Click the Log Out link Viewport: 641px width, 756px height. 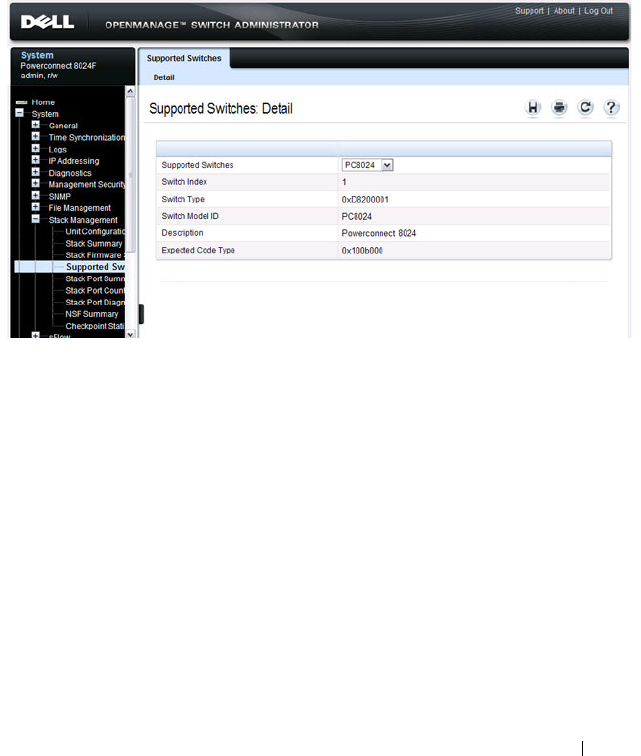tap(599, 11)
